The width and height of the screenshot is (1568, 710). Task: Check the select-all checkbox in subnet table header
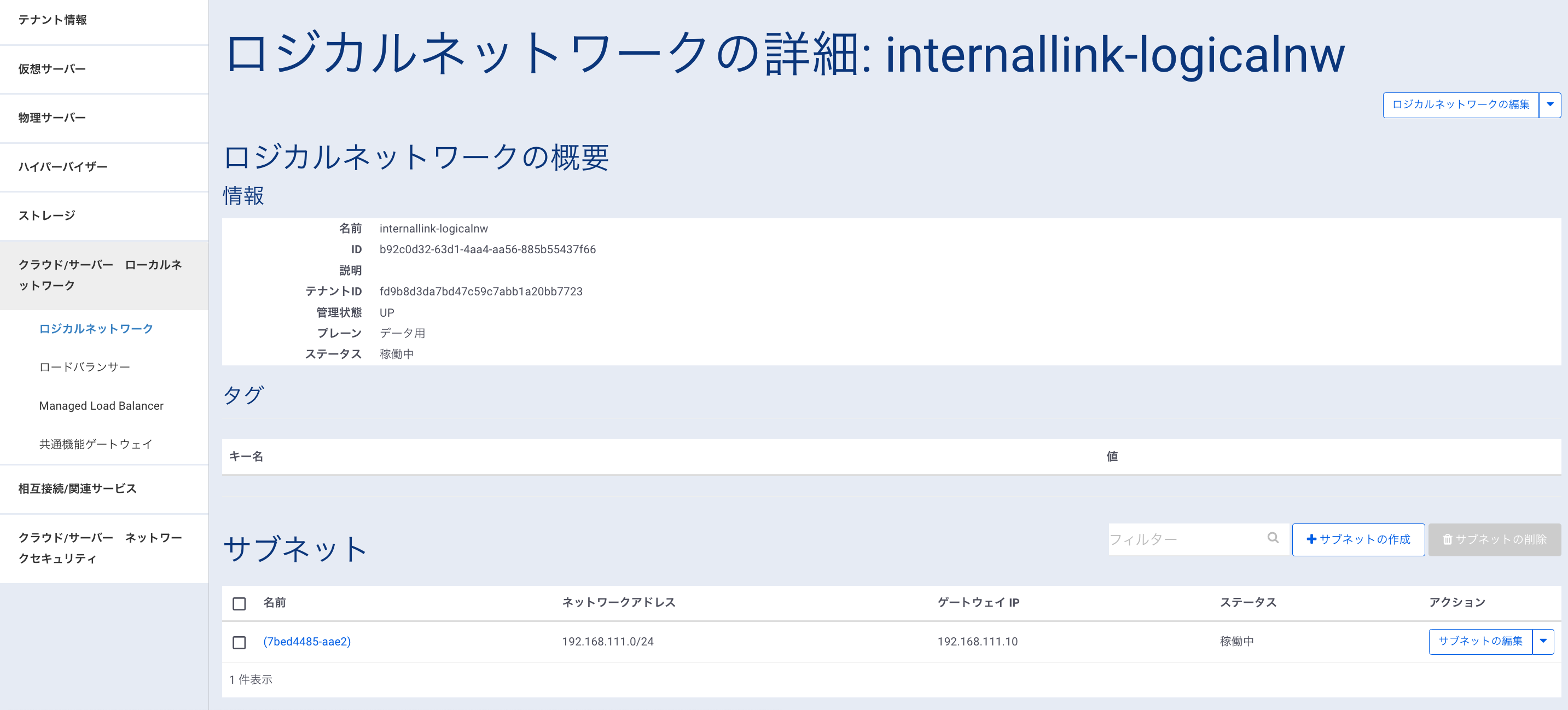(x=239, y=603)
